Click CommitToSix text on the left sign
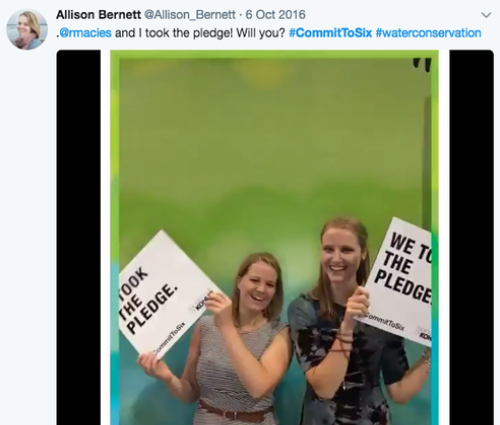This screenshot has width=500, height=425. 169,338
